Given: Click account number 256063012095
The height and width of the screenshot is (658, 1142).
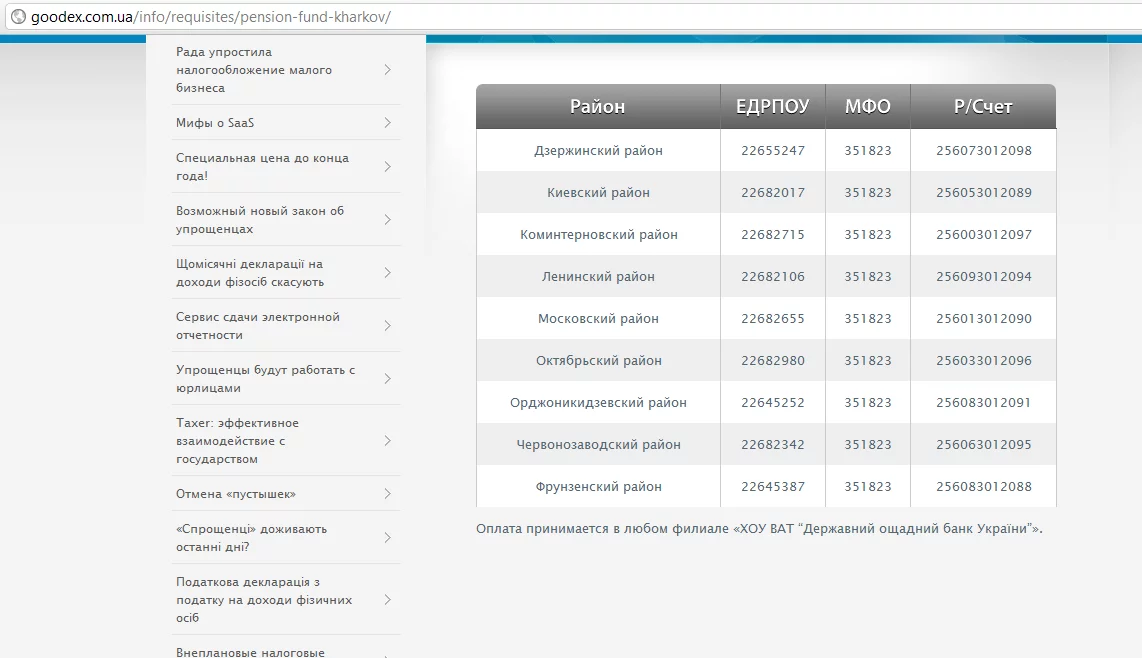Looking at the screenshot, I should pyautogui.click(x=984, y=444).
